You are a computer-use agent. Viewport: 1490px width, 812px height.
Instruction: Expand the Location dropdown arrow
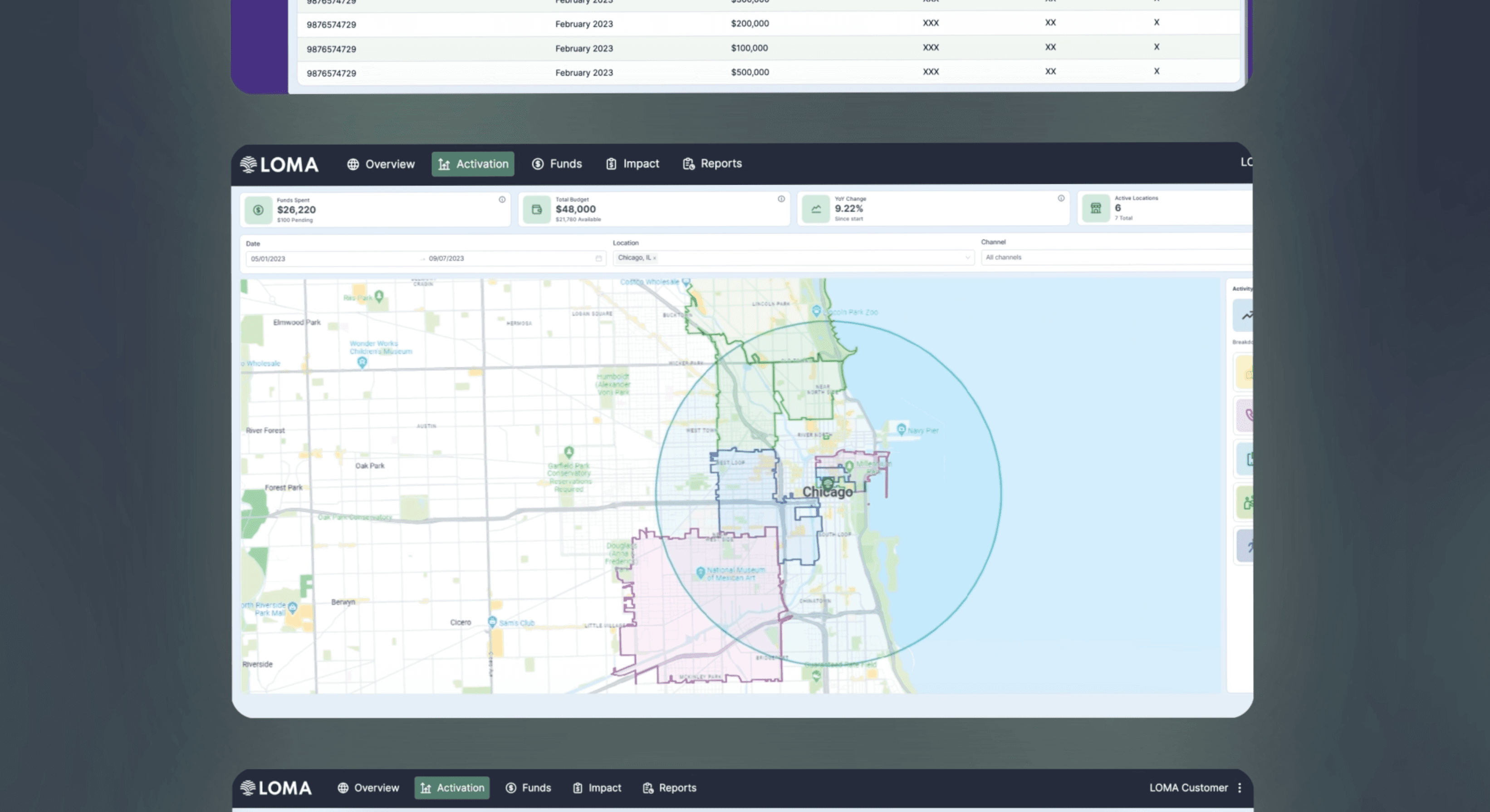click(967, 257)
